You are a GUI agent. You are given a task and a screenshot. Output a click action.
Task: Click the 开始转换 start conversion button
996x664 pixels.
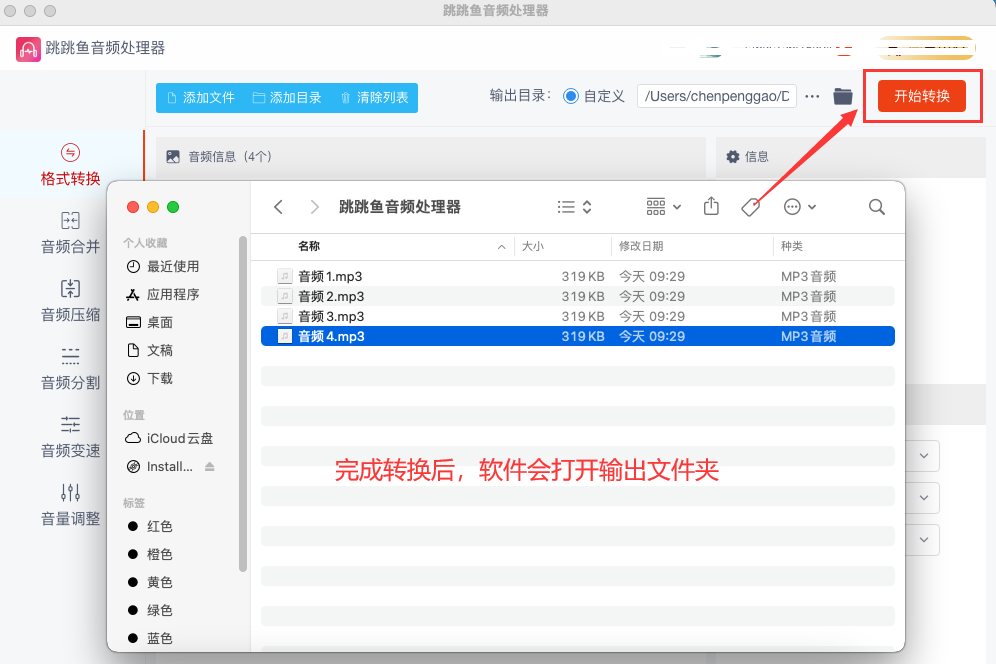click(921, 96)
